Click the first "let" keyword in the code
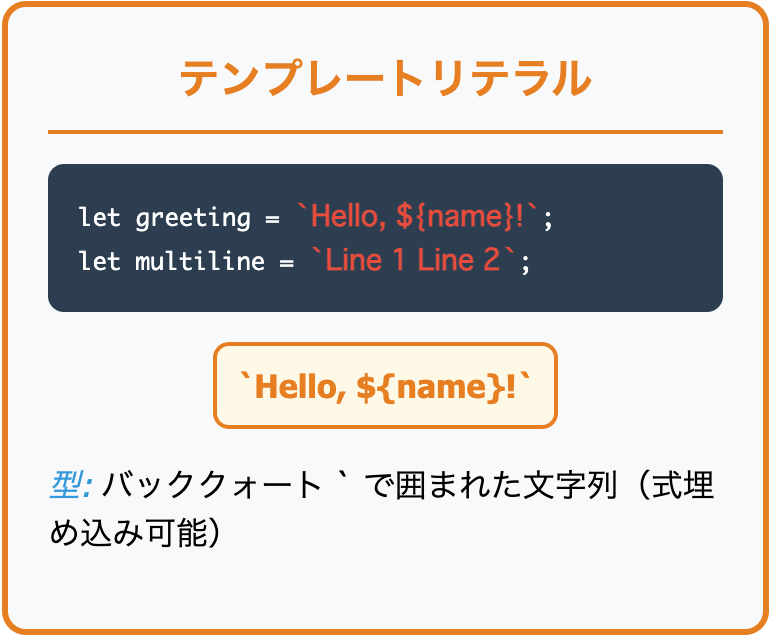 [99, 217]
